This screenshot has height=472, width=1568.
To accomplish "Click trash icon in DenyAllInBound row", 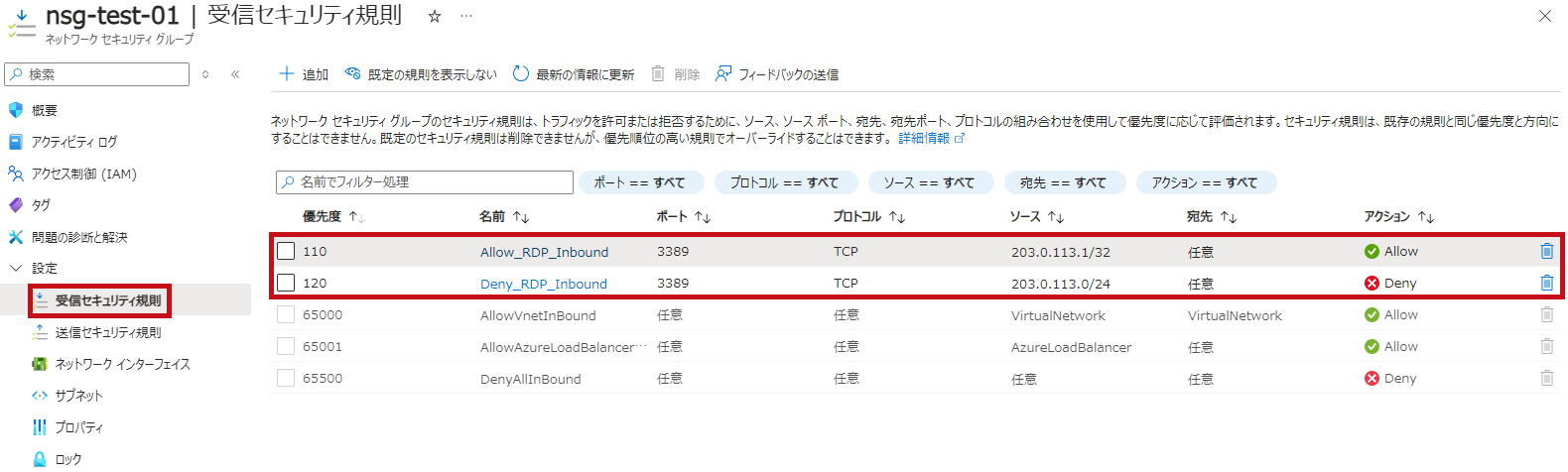I will [x=1546, y=378].
